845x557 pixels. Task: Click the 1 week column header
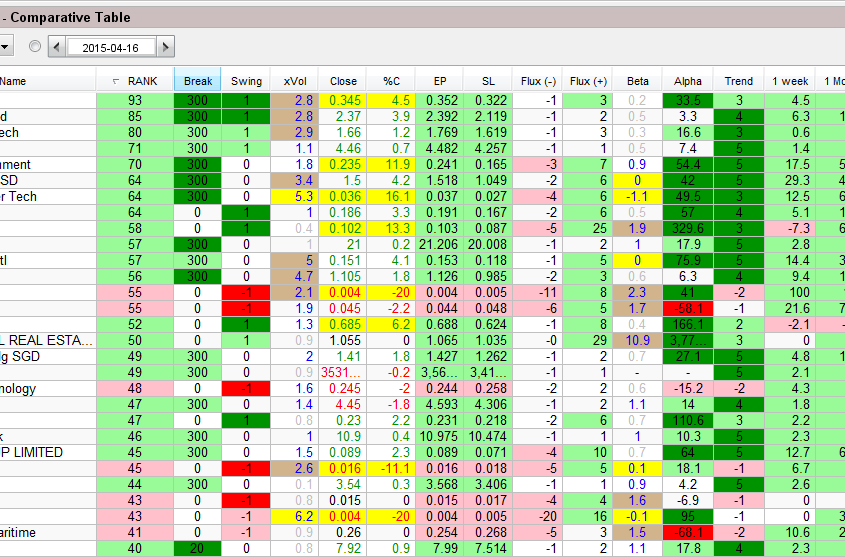tap(790, 81)
